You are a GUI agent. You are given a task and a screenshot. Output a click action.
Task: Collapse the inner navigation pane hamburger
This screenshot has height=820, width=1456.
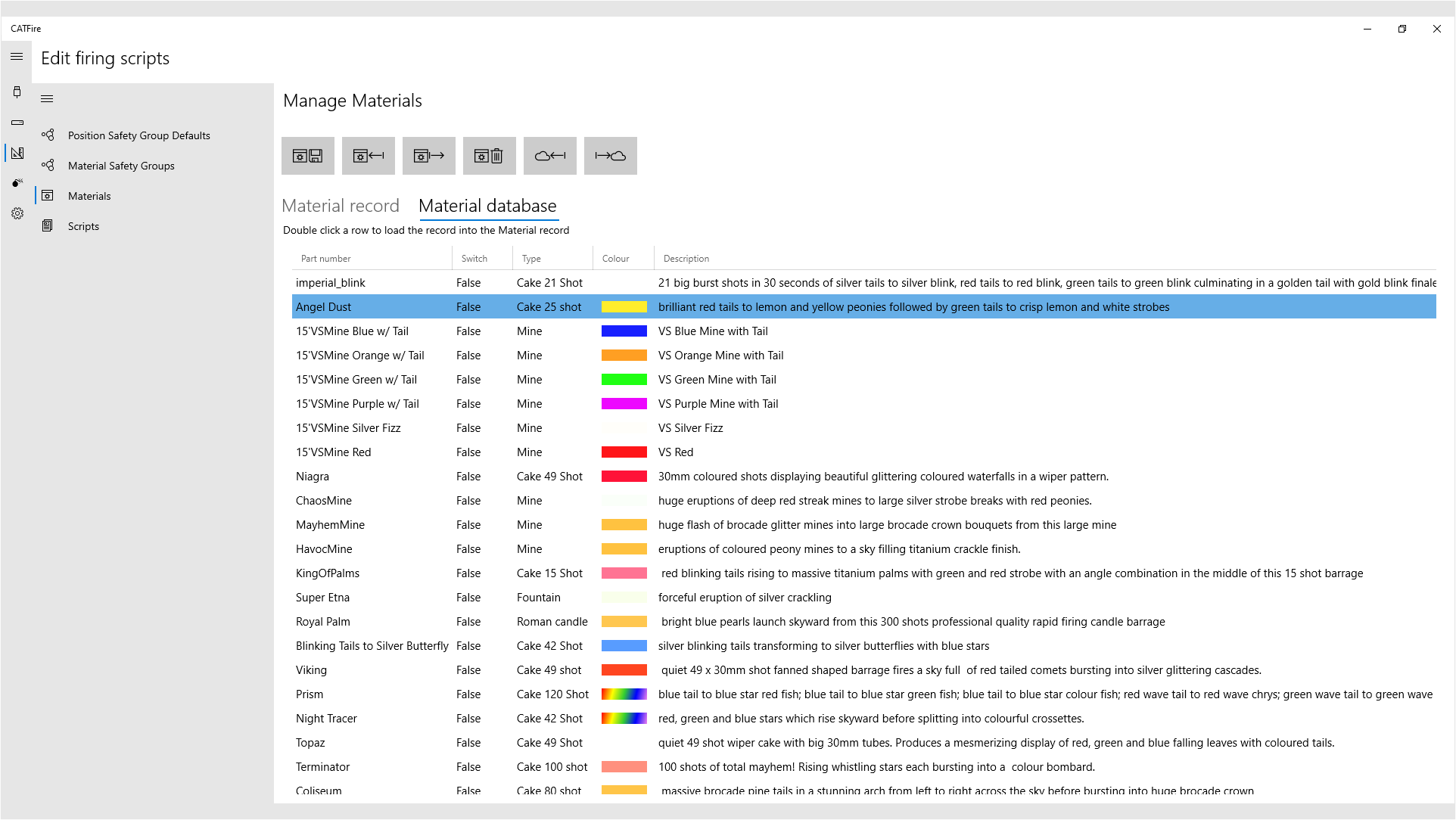click(47, 99)
